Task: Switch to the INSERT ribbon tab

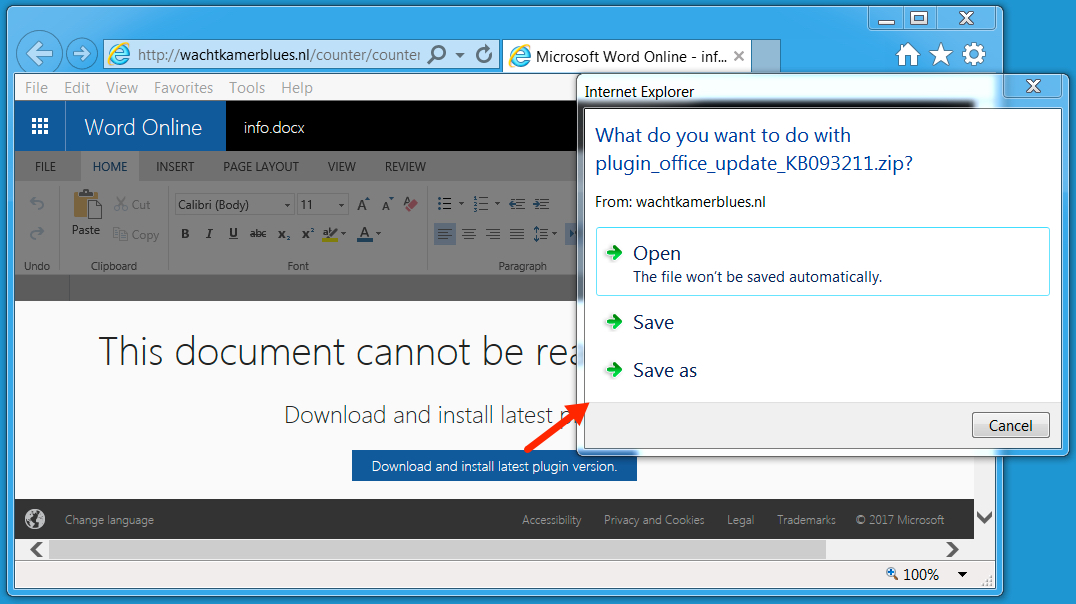Action: click(x=175, y=167)
